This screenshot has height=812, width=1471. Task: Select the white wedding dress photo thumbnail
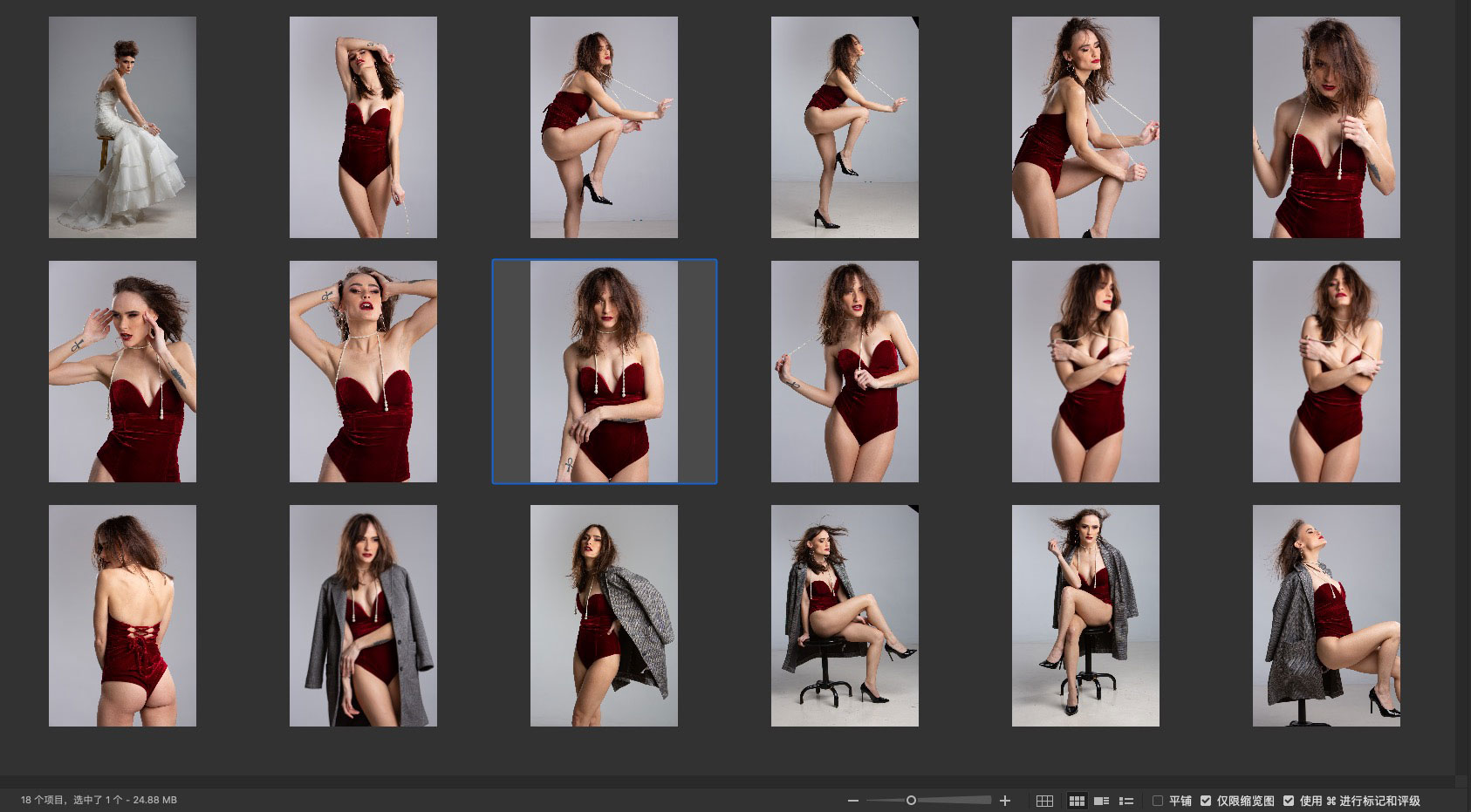tap(122, 127)
